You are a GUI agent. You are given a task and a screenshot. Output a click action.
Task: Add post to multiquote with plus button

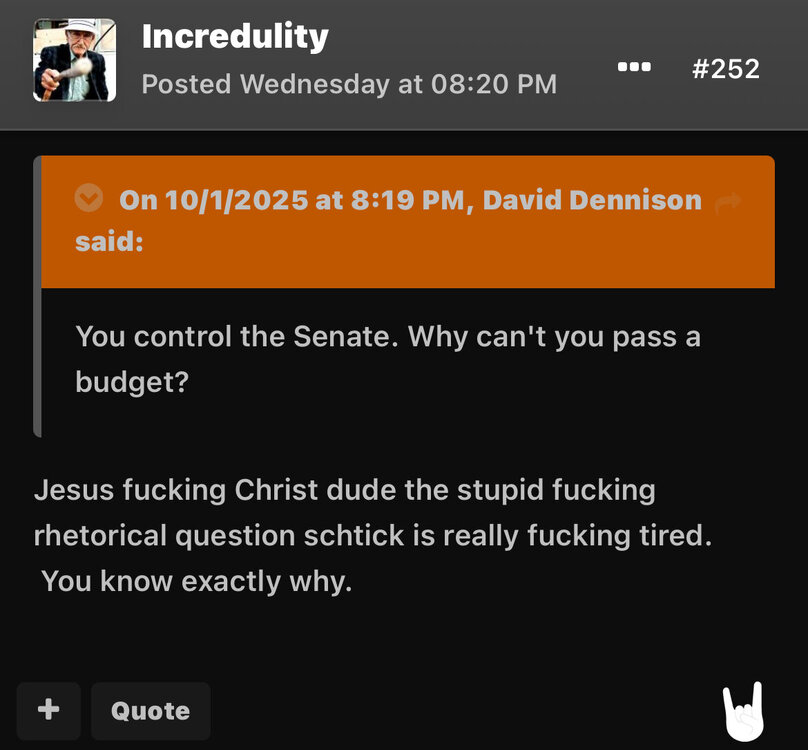48,710
